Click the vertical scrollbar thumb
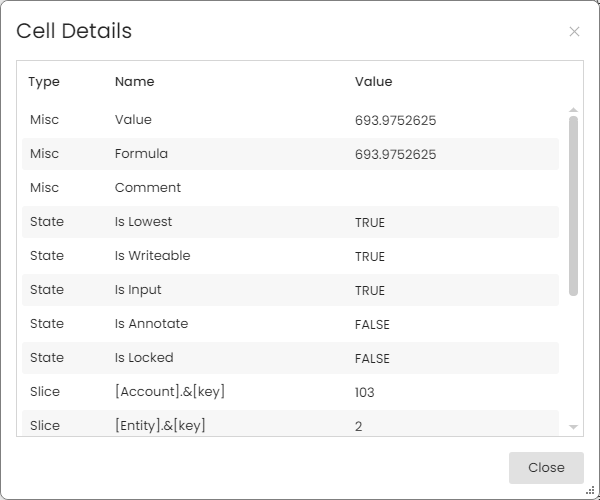 click(x=573, y=206)
